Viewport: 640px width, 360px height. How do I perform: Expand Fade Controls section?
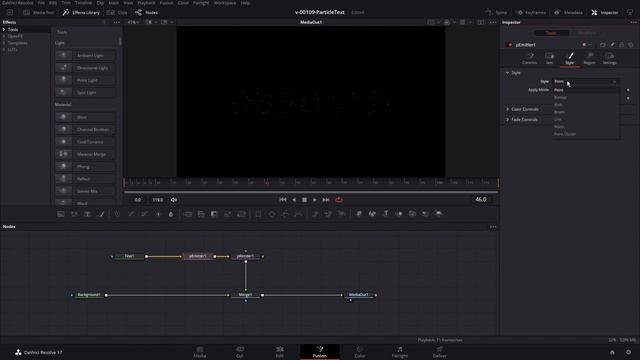tap(507, 120)
